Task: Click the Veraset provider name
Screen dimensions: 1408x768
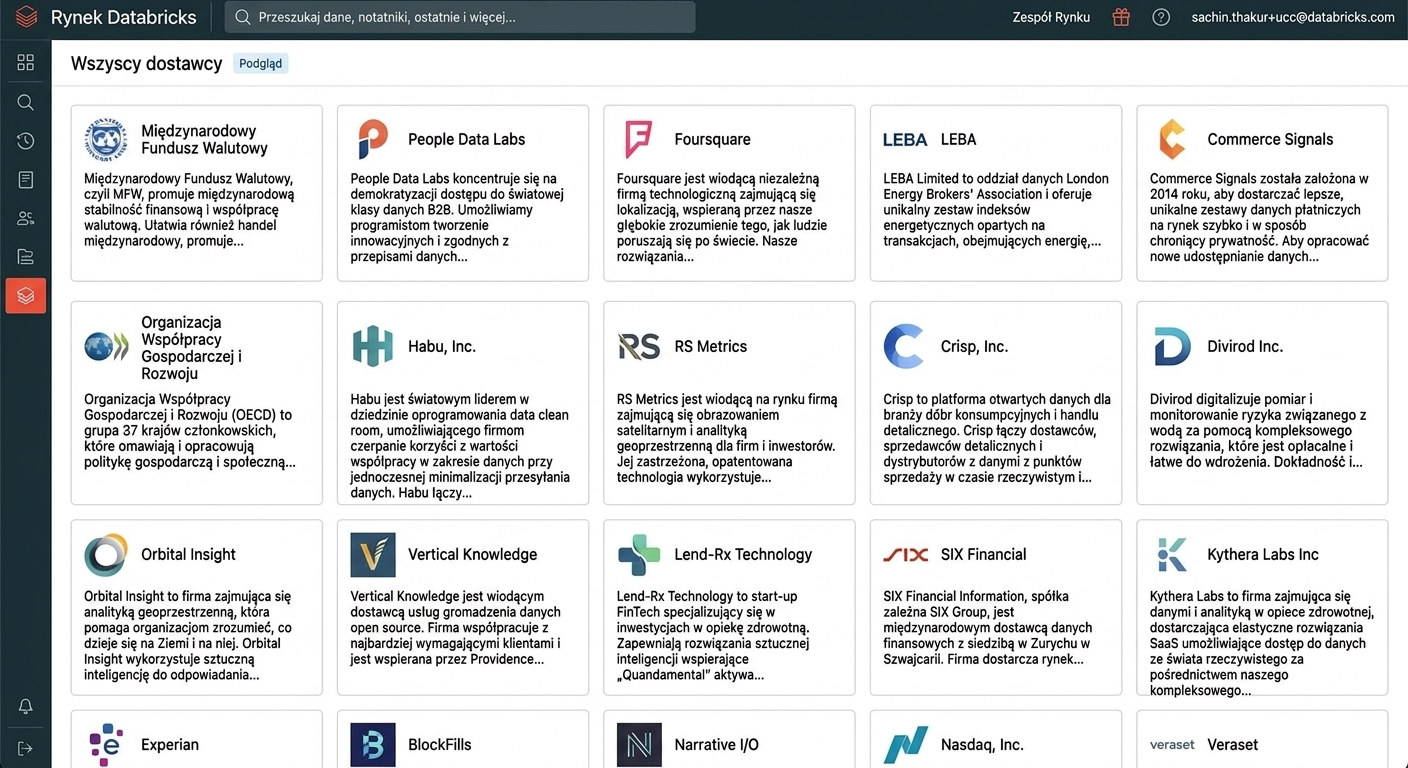Action: [x=1233, y=745]
